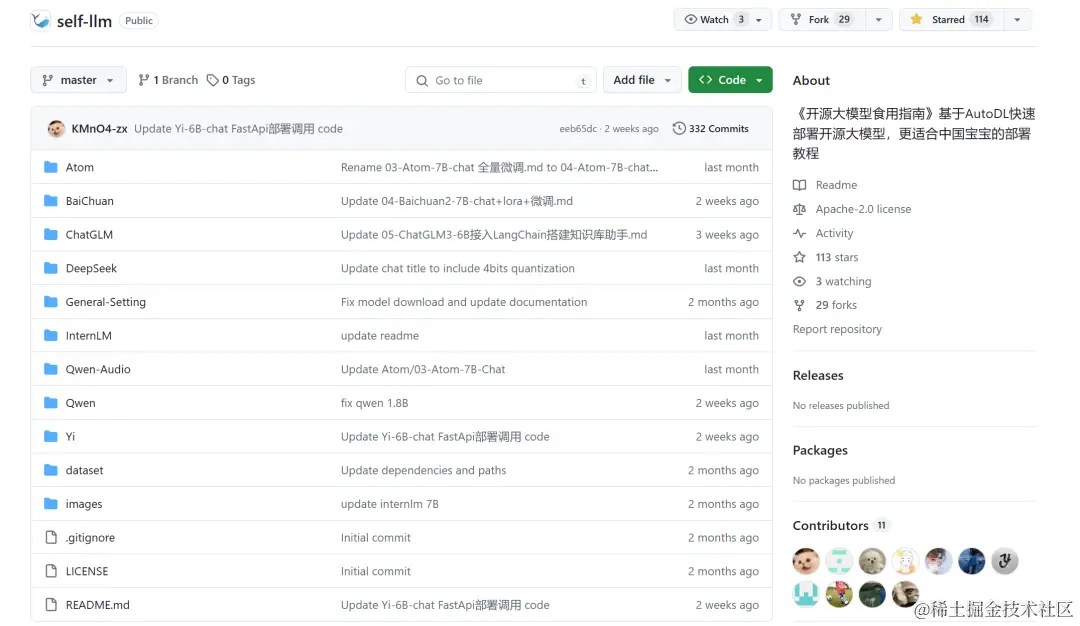Screen dimensions: 1080x626
Task: Click the KMnO4-zx avatar in commit header
Action: 56,129
